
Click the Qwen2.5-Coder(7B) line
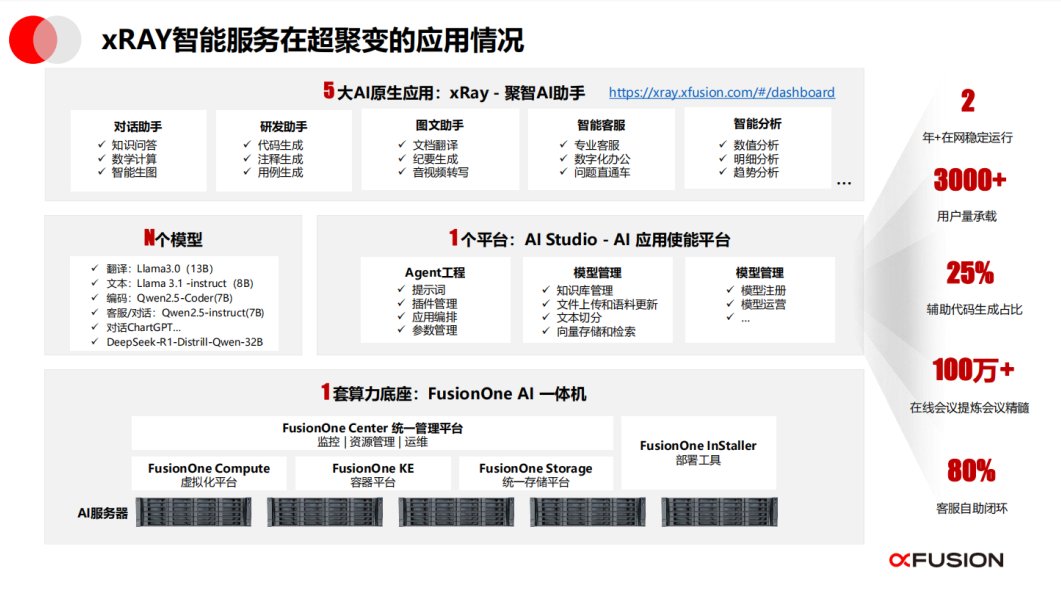coord(169,298)
